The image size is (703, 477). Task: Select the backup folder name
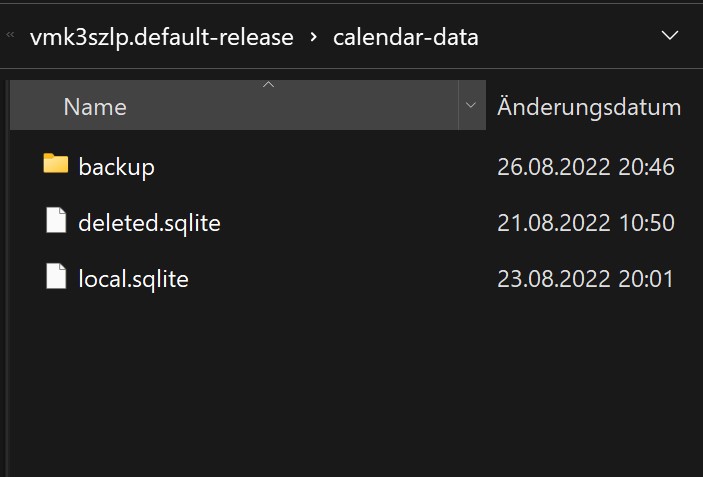116,166
